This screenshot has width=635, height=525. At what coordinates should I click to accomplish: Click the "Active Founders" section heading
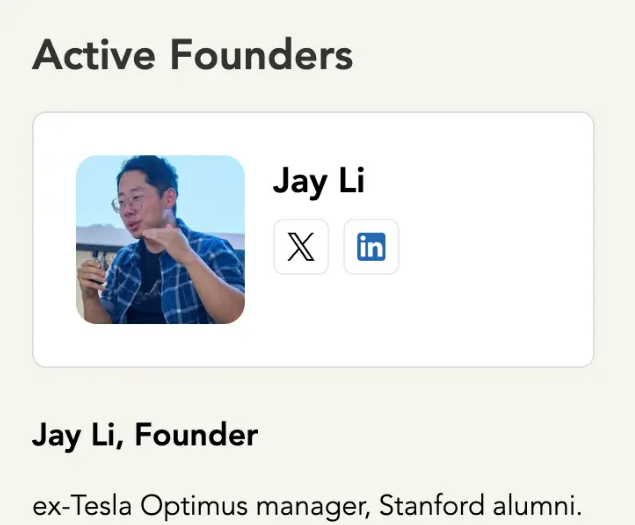coord(192,55)
